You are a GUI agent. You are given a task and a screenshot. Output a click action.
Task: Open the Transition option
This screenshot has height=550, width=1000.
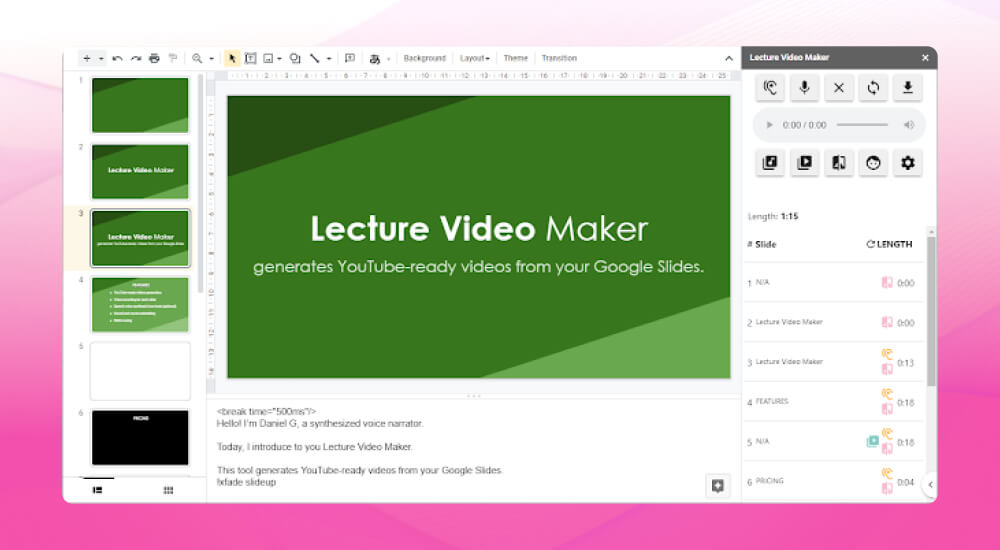pos(559,58)
